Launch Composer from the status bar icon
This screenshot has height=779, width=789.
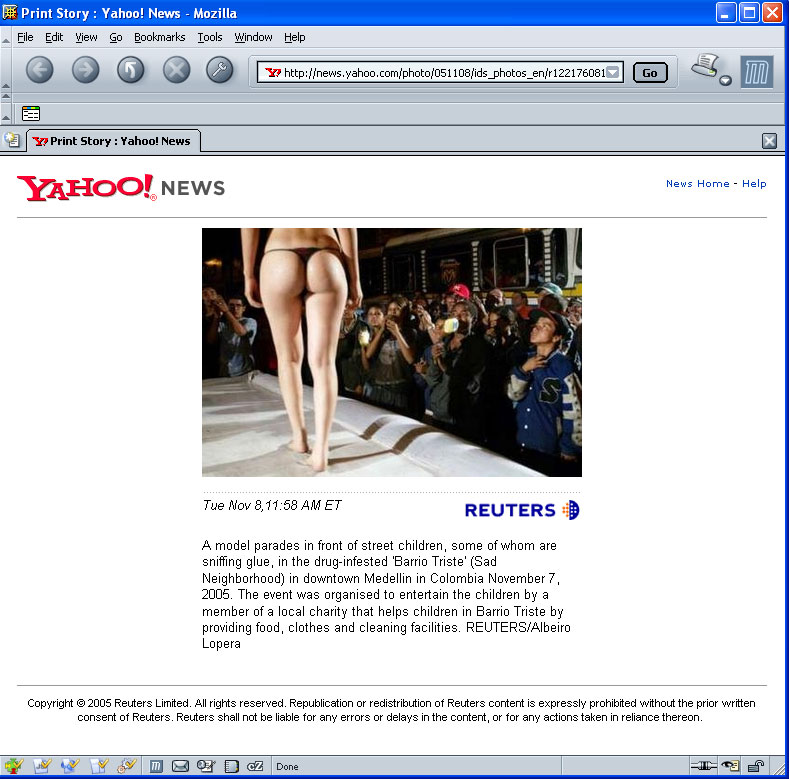205,766
